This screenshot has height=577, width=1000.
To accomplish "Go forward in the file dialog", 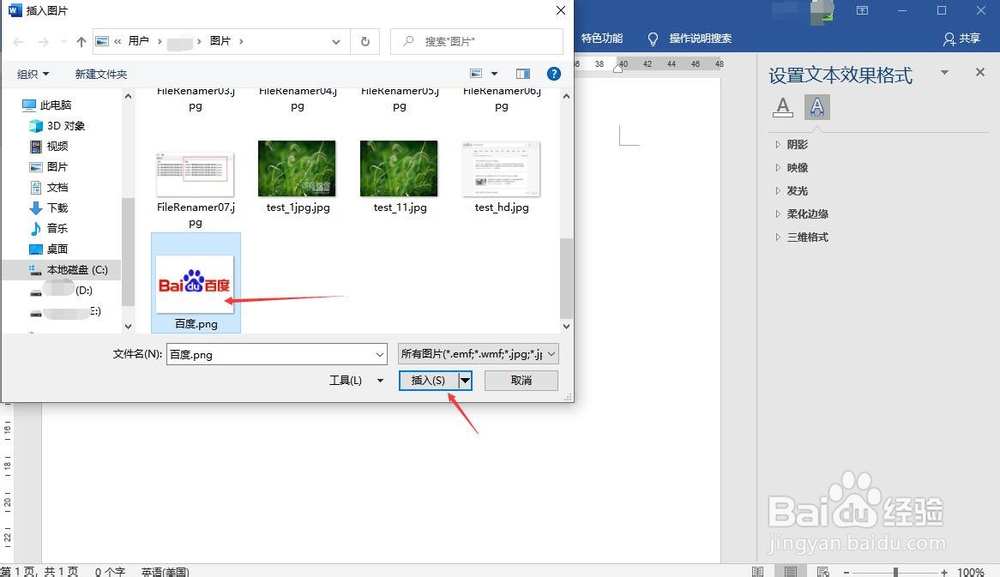I will point(43,42).
